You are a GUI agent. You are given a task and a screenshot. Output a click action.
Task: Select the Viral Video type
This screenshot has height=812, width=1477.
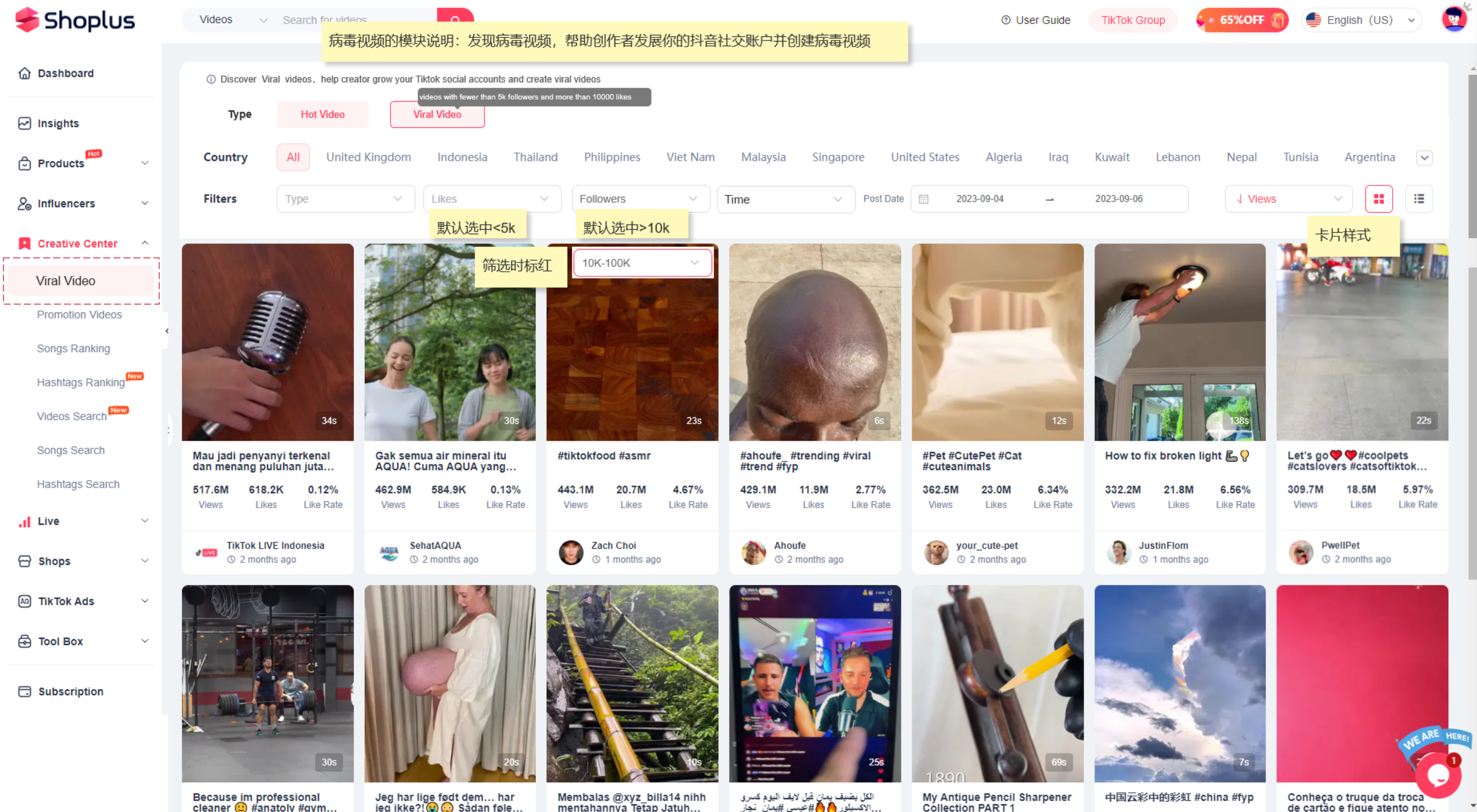click(x=437, y=115)
